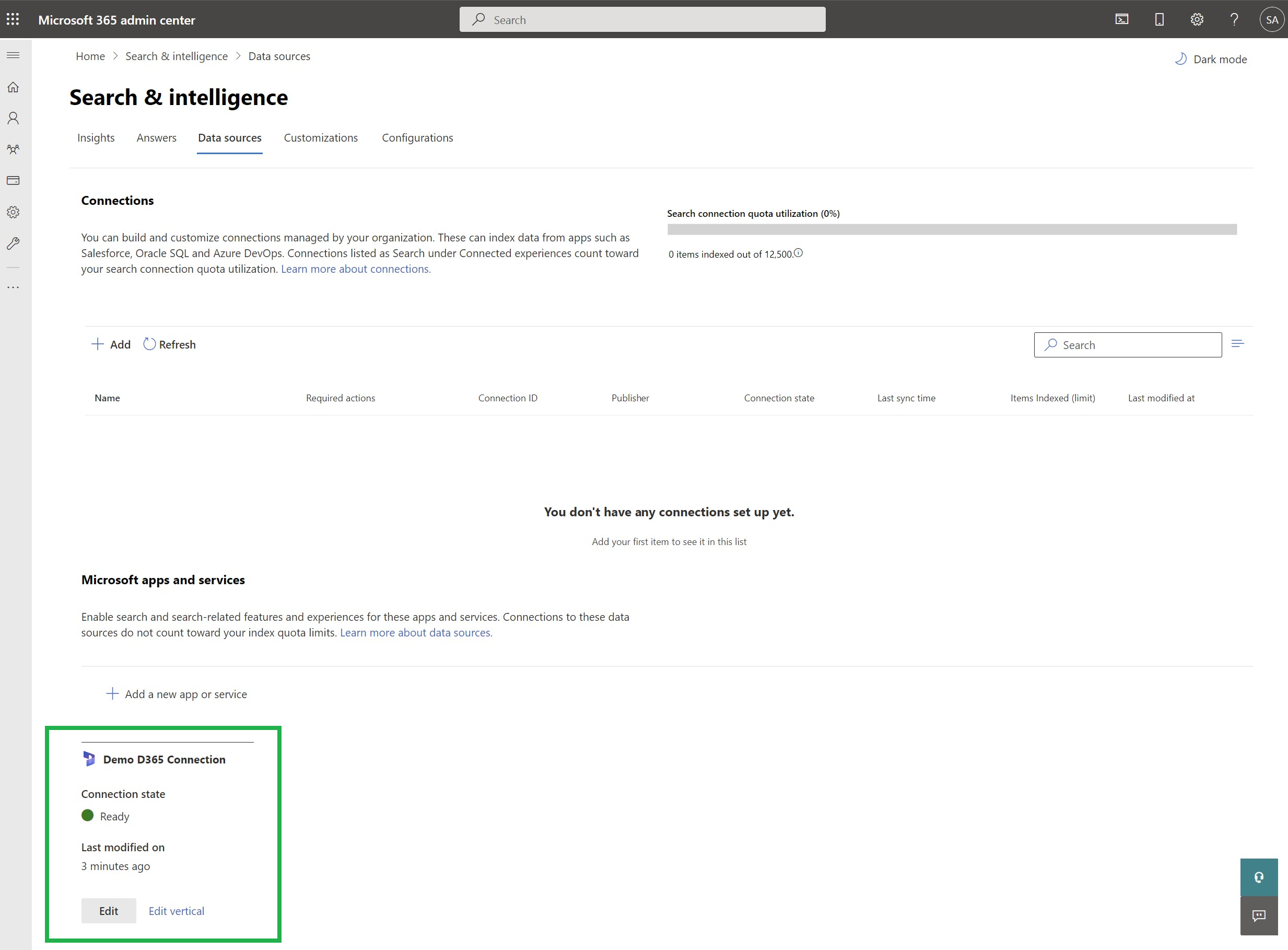Sort by Publisher column header

click(x=630, y=398)
